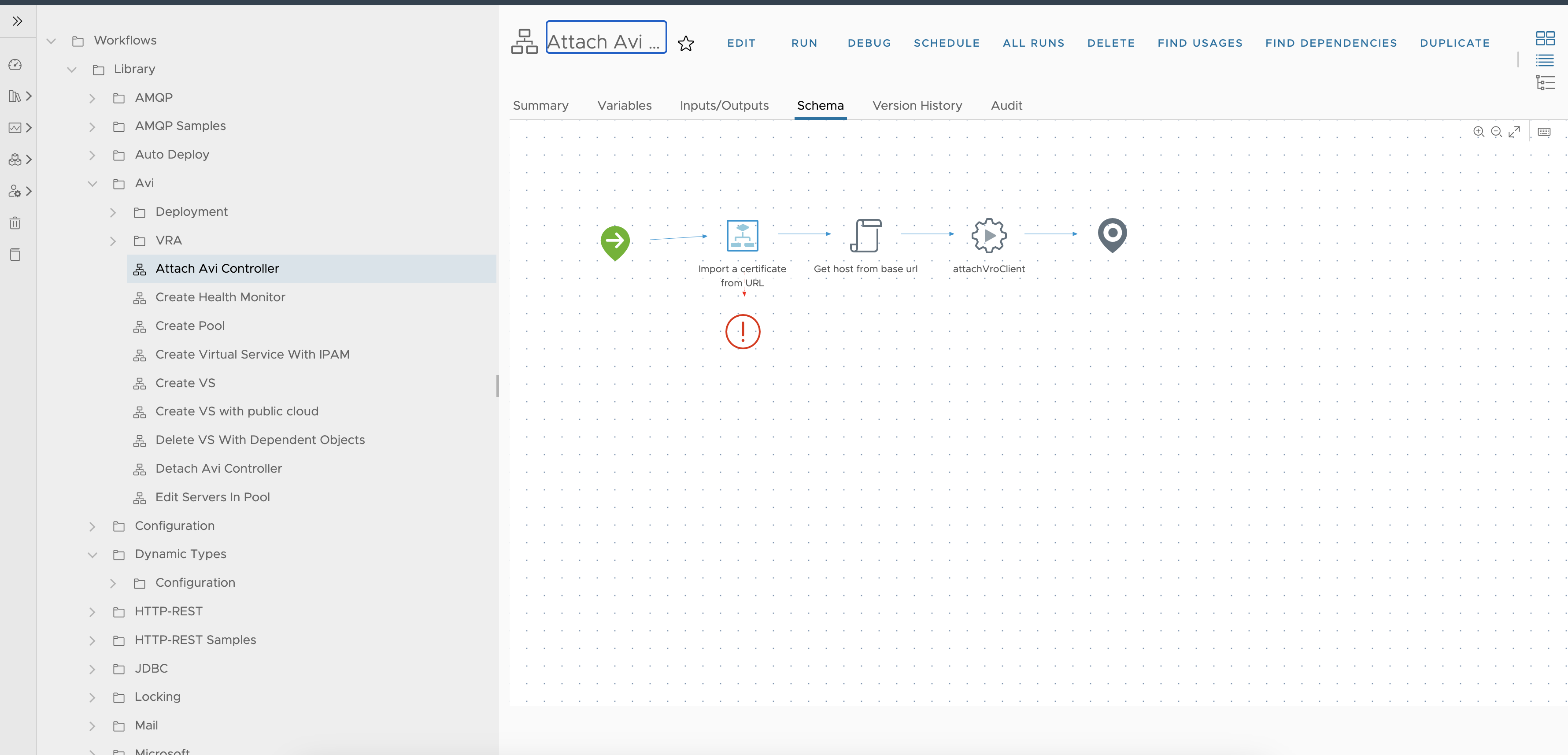
Task: Click the RUN button
Action: pos(804,43)
